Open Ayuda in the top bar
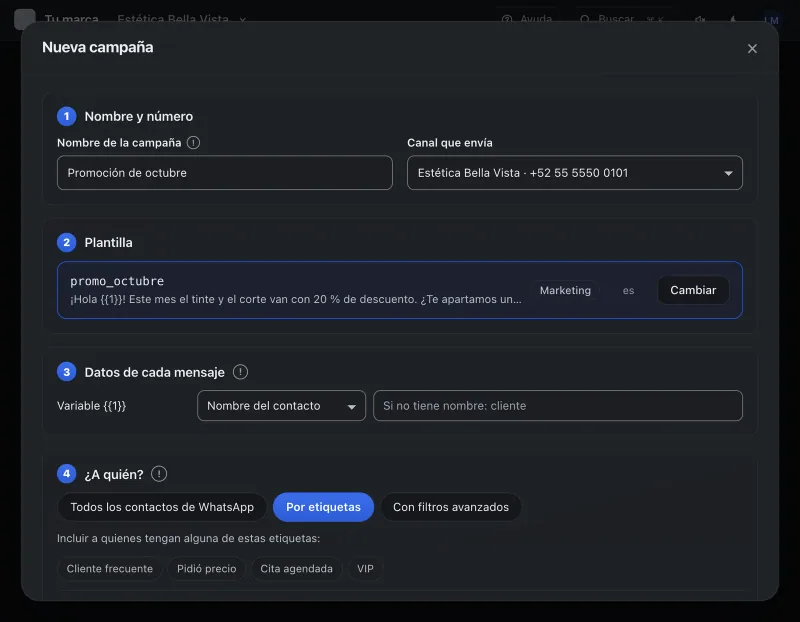 (527, 19)
